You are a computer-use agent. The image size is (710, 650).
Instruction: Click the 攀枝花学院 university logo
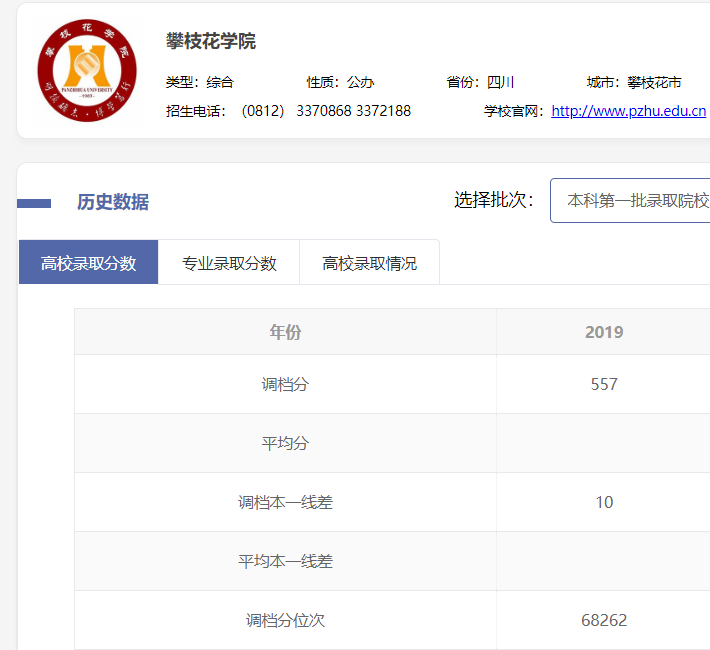click(x=87, y=70)
